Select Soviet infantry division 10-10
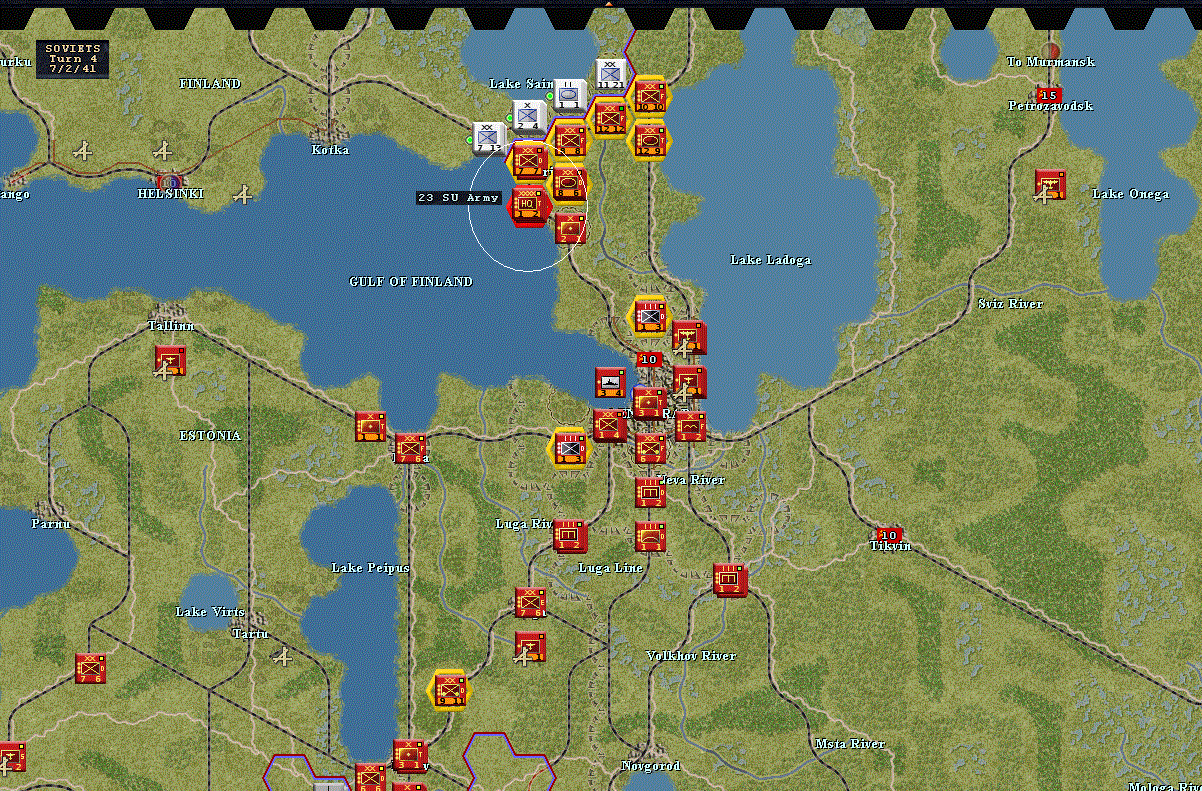This screenshot has width=1202, height=791. [x=650, y=95]
